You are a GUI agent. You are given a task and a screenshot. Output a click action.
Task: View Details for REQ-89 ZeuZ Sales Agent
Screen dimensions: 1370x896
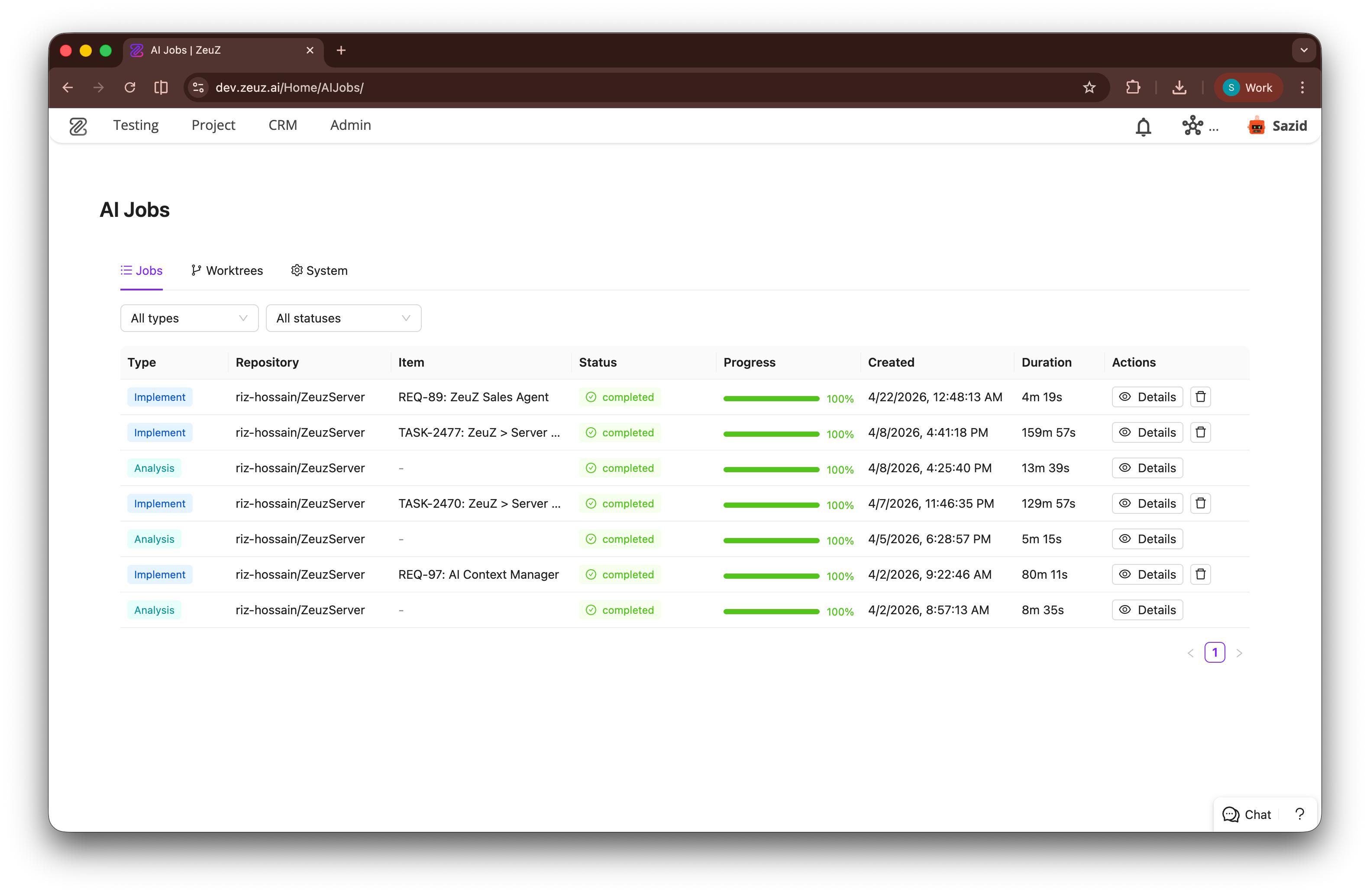coord(1147,397)
